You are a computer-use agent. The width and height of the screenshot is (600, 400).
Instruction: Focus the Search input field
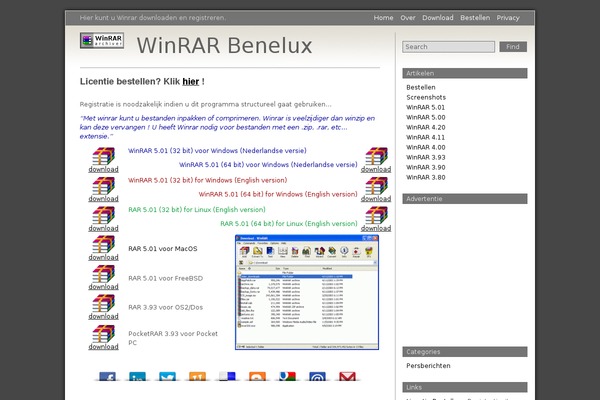[448, 47]
